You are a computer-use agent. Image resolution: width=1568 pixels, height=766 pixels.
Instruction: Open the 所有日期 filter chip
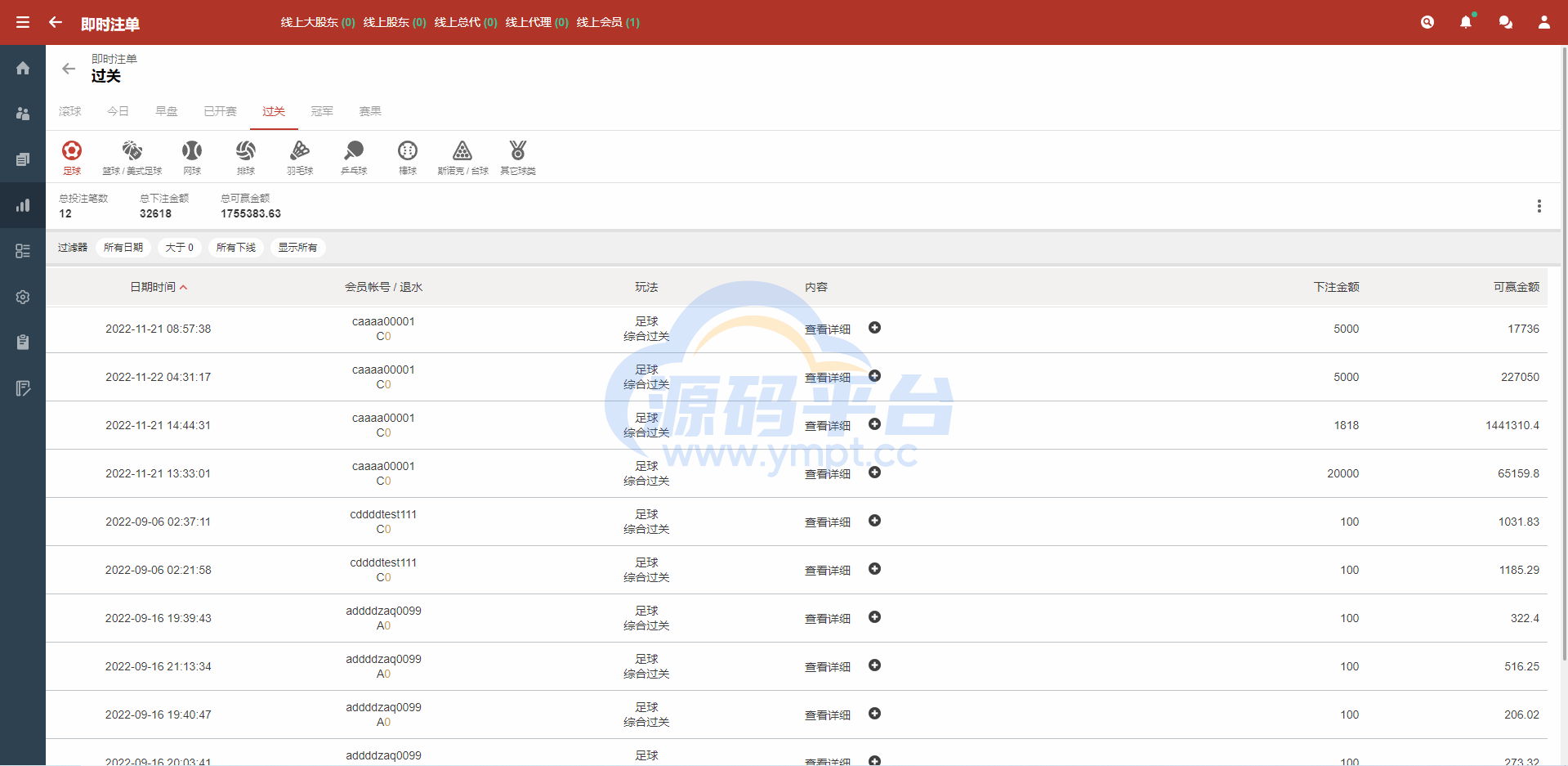coord(123,248)
